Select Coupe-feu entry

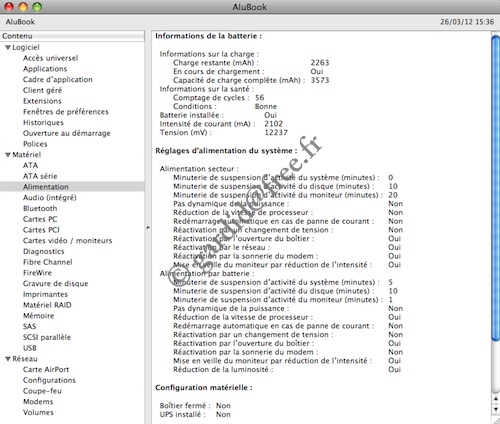[42, 391]
